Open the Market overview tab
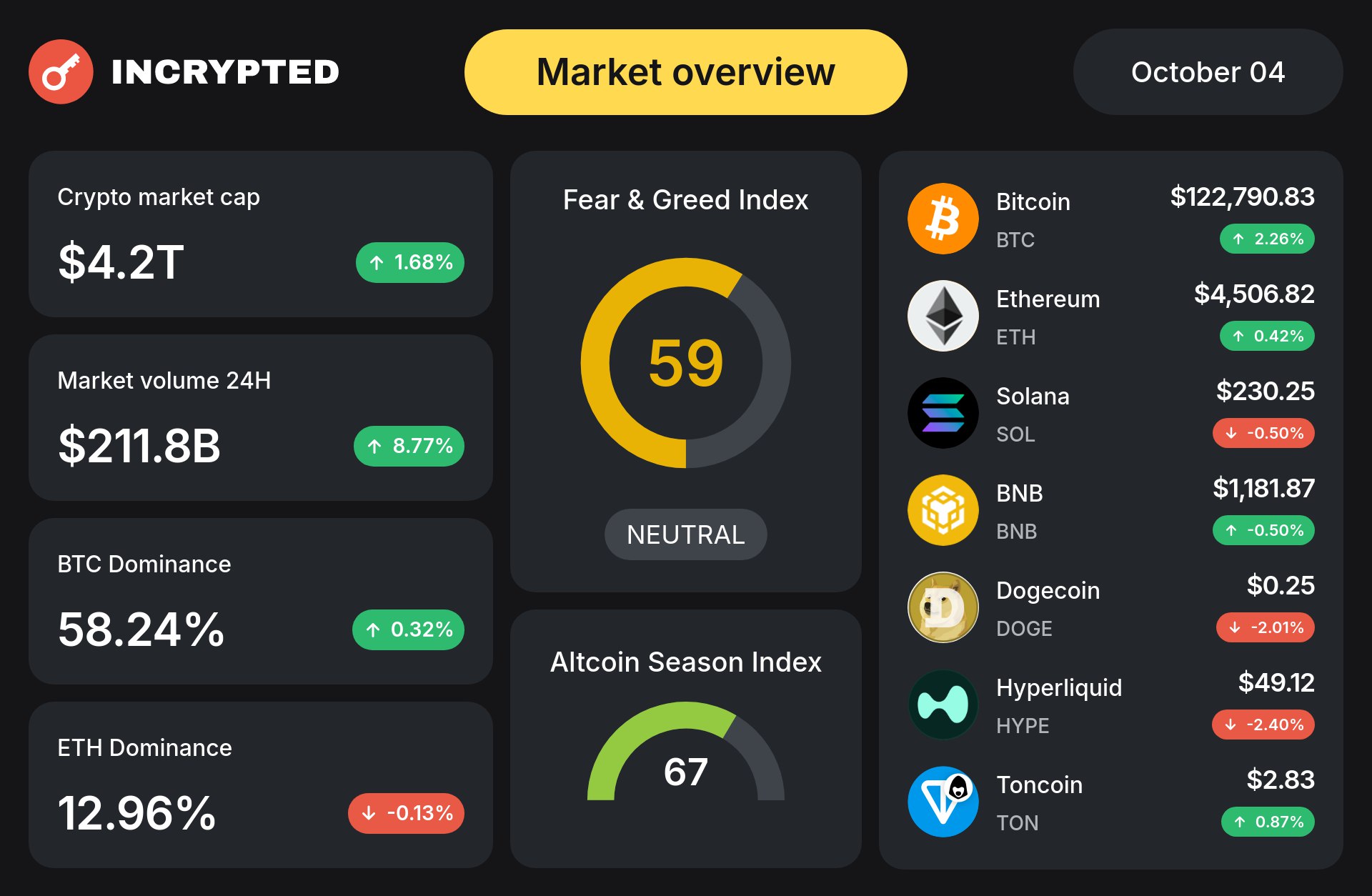 click(685, 72)
